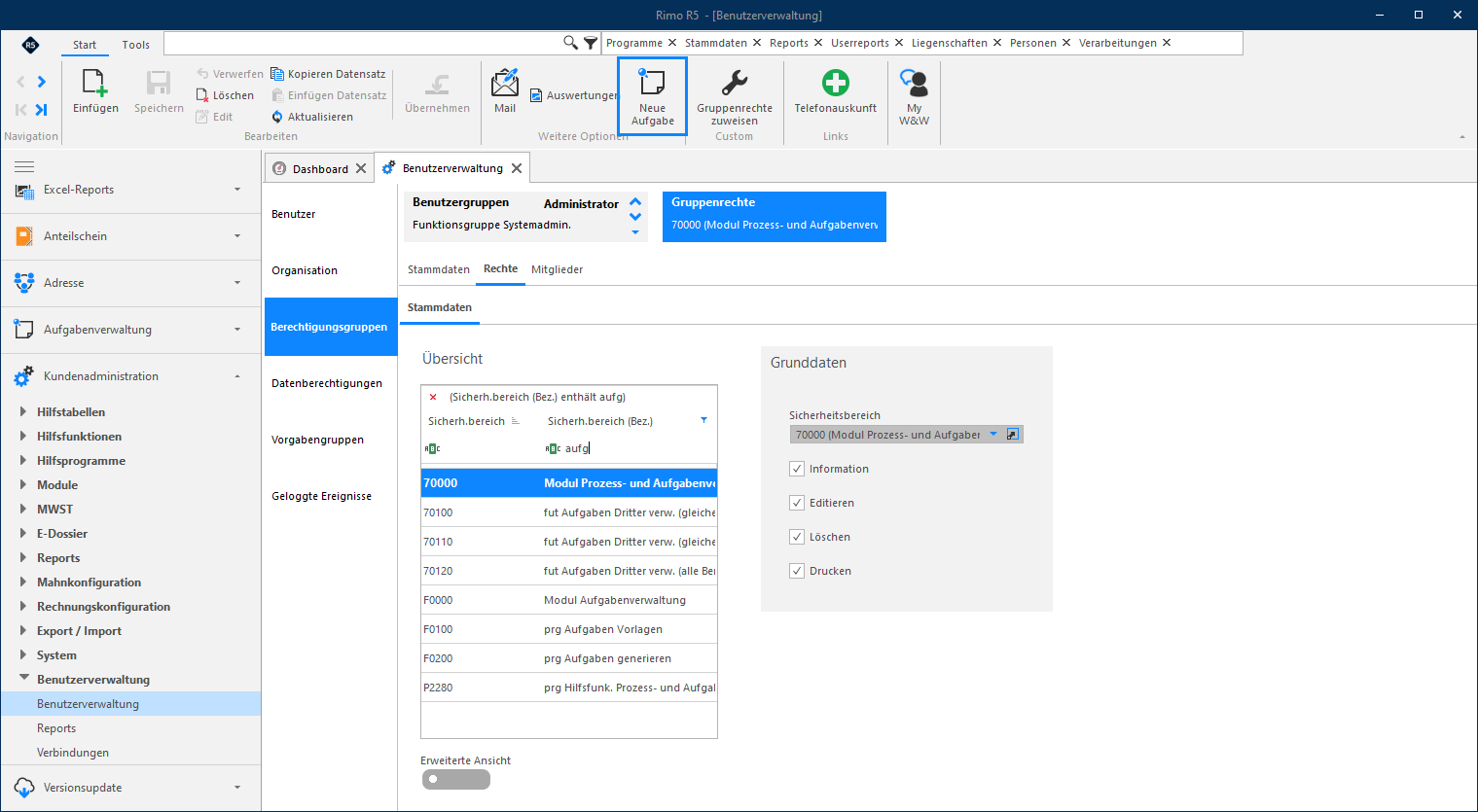Click Kopieren Datensatz
The image size is (1478, 812).
(x=328, y=74)
